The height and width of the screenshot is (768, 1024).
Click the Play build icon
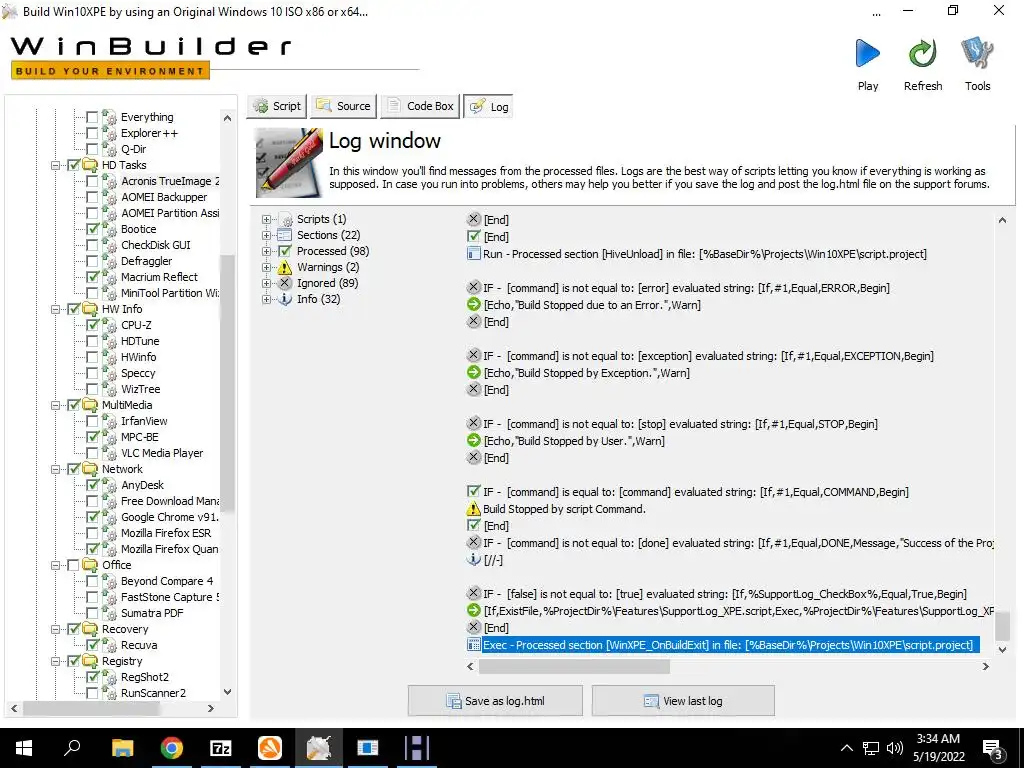(867, 54)
